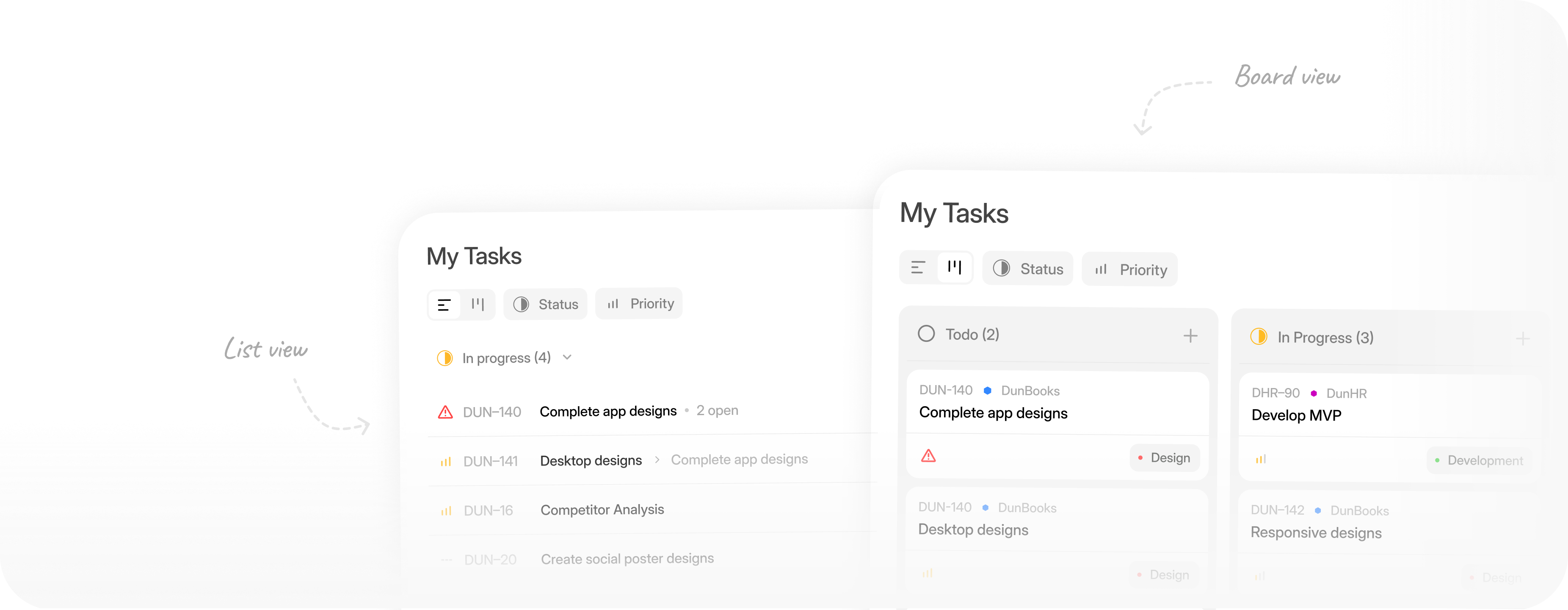Screen dimensions: 1568x610
Task: Click priority bars icon next to DUN-16
Action: click(x=446, y=511)
